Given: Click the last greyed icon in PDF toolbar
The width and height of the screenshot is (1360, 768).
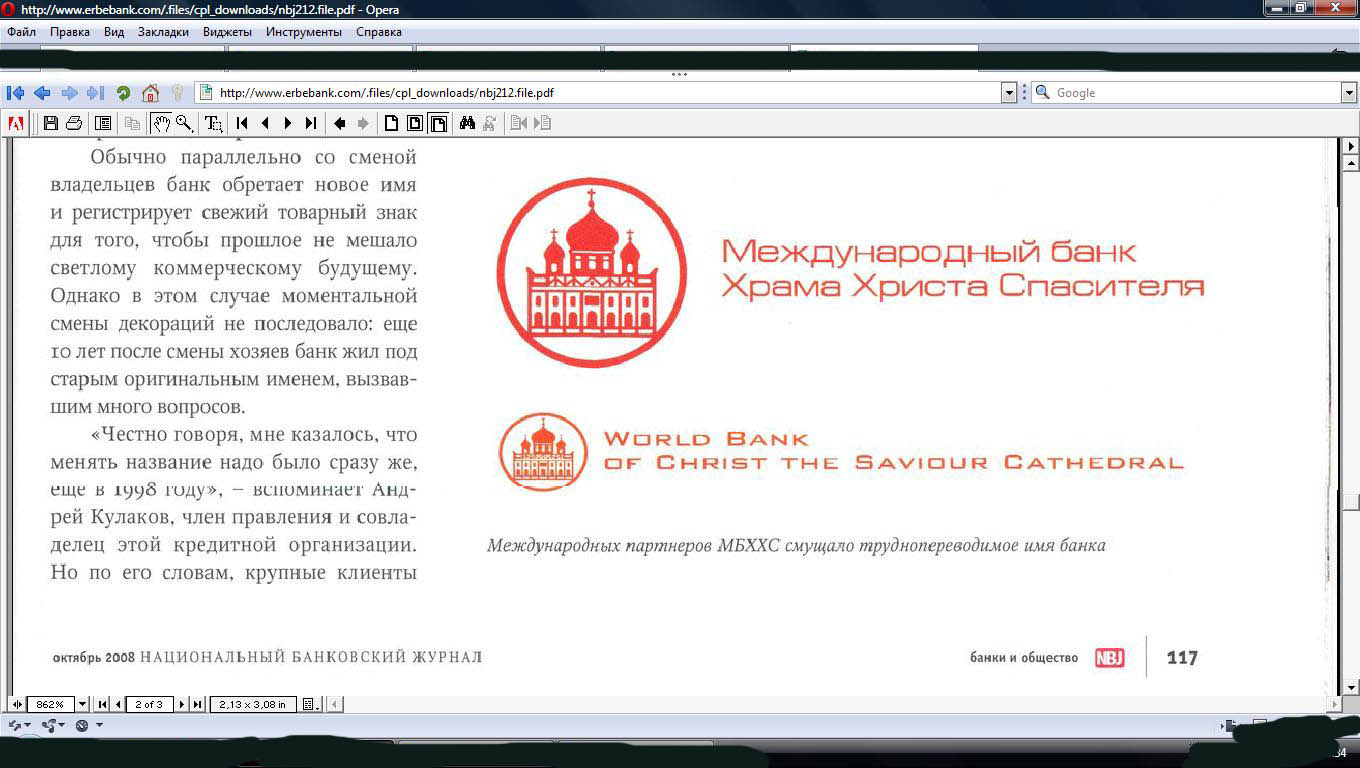Looking at the screenshot, I should (x=542, y=123).
